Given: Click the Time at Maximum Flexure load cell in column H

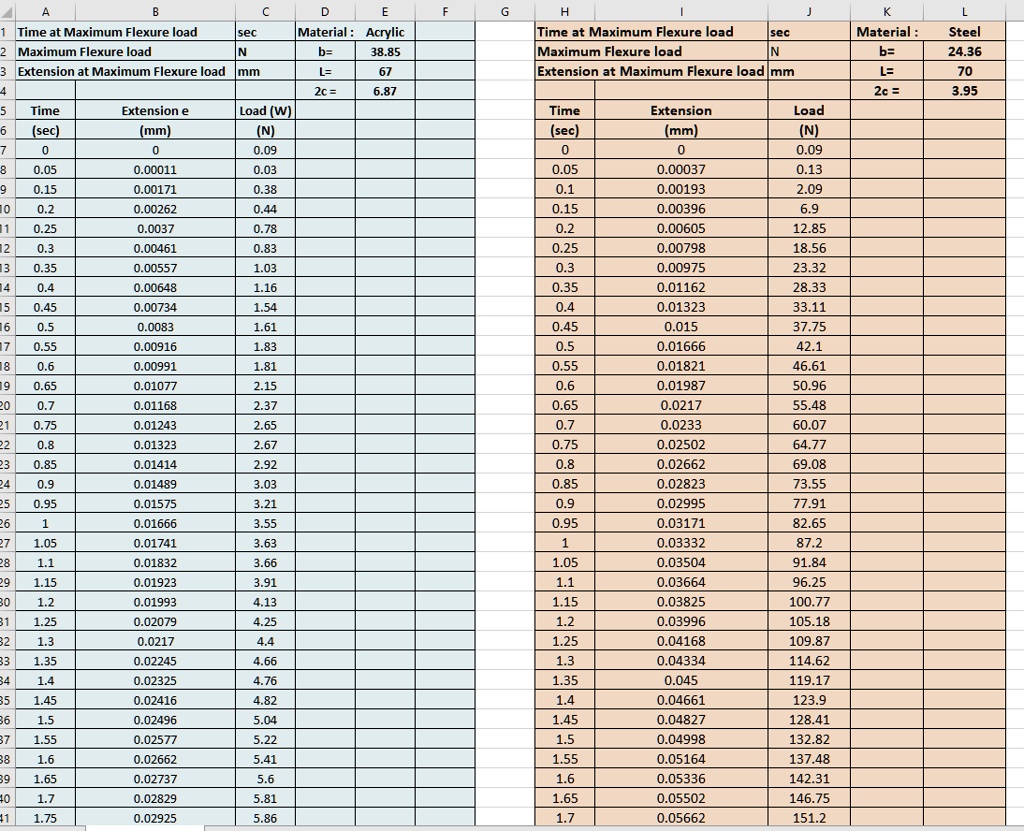Looking at the screenshot, I should [650, 31].
